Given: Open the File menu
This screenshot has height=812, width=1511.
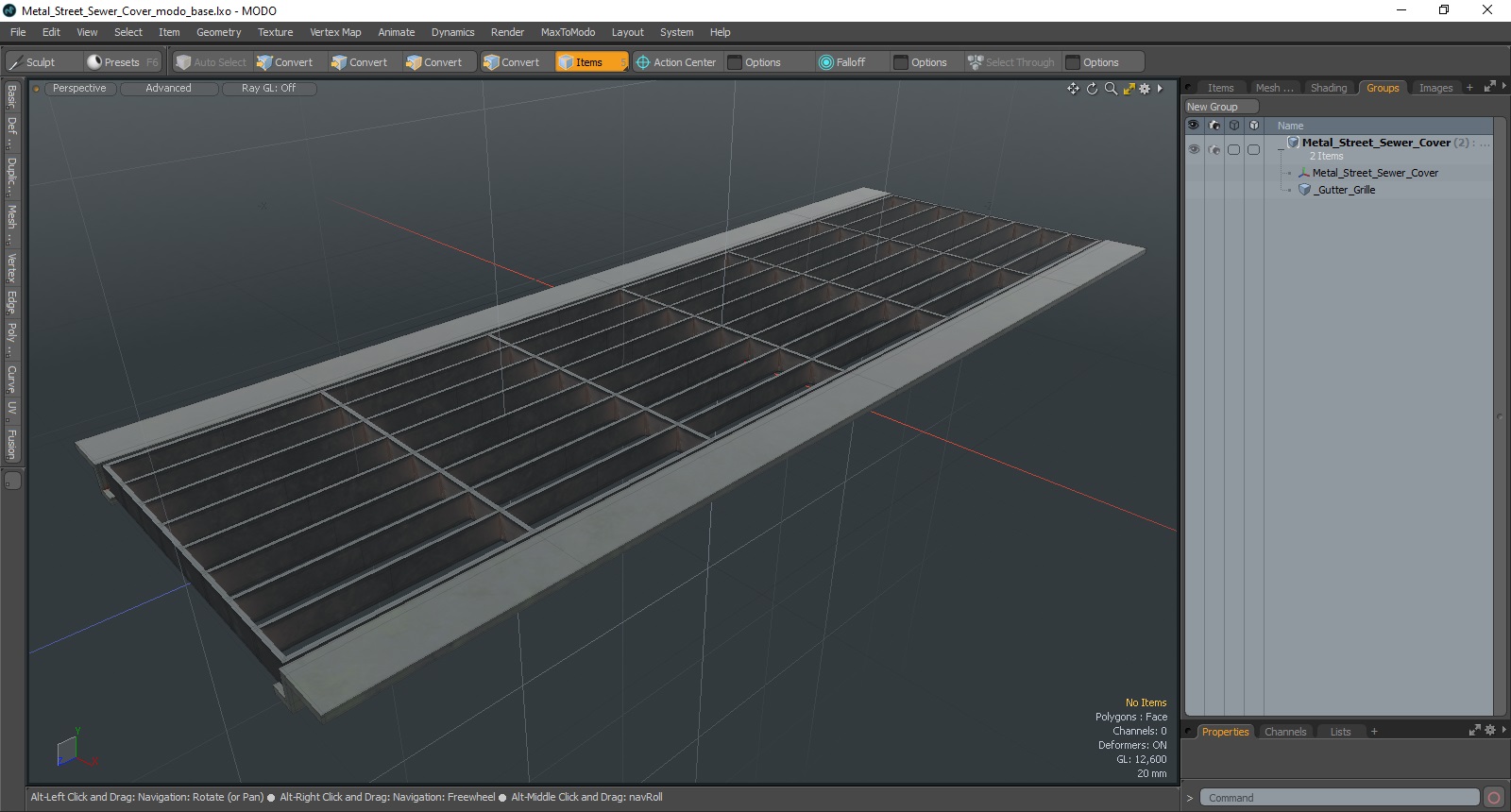Looking at the screenshot, I should pos(18,32).
